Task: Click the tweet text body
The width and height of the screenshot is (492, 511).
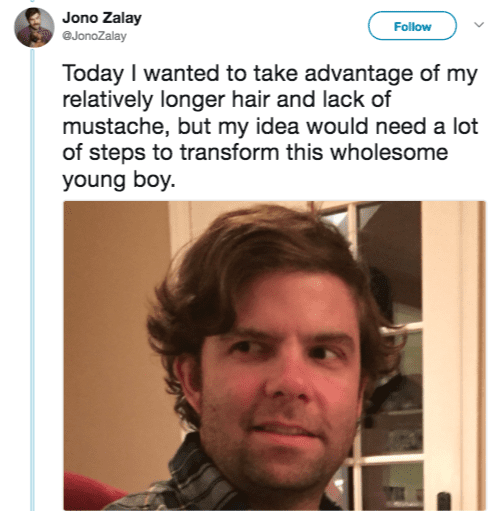Action: click(270, 127)
